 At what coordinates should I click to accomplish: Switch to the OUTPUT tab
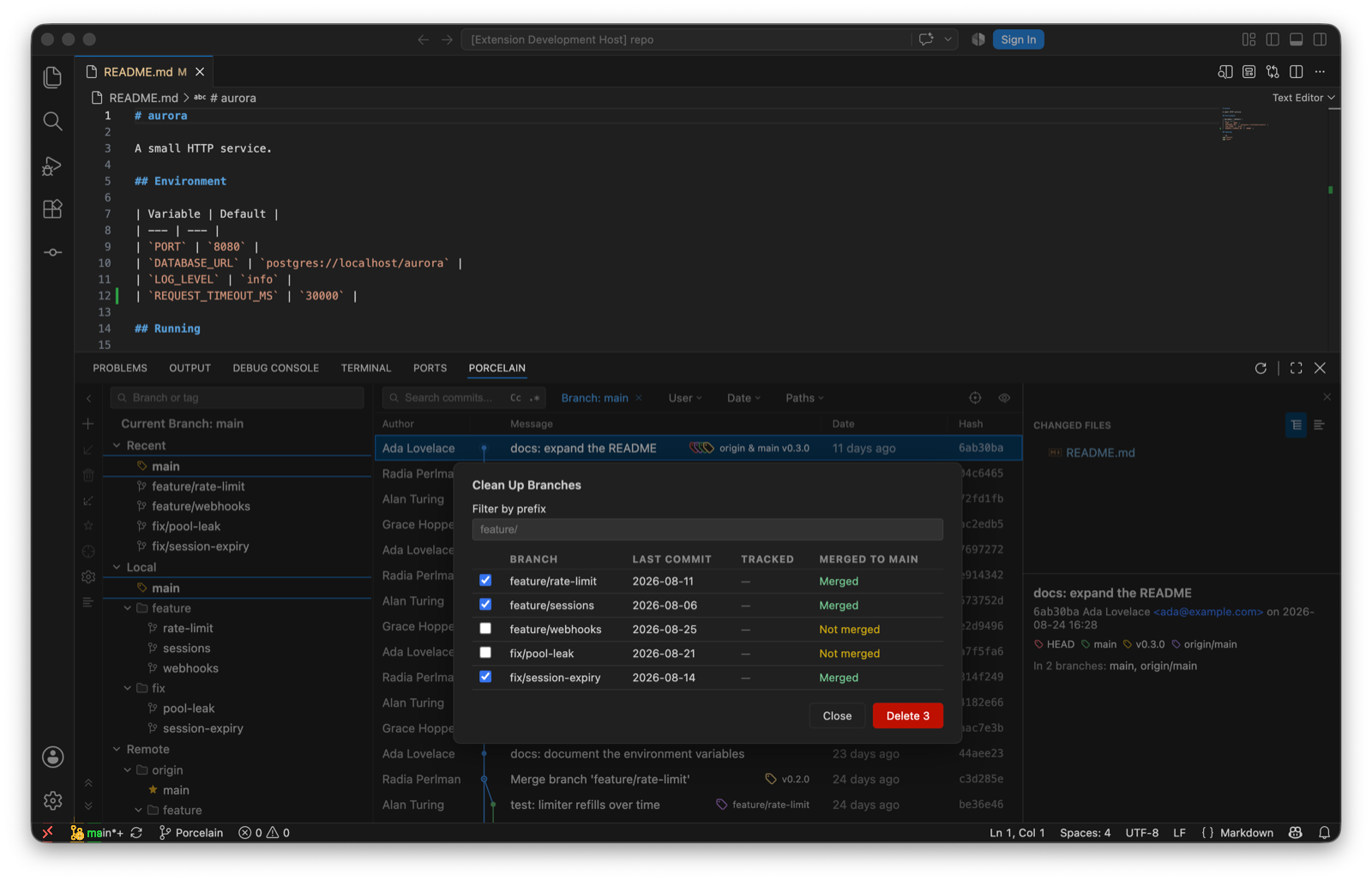point(190,368)
